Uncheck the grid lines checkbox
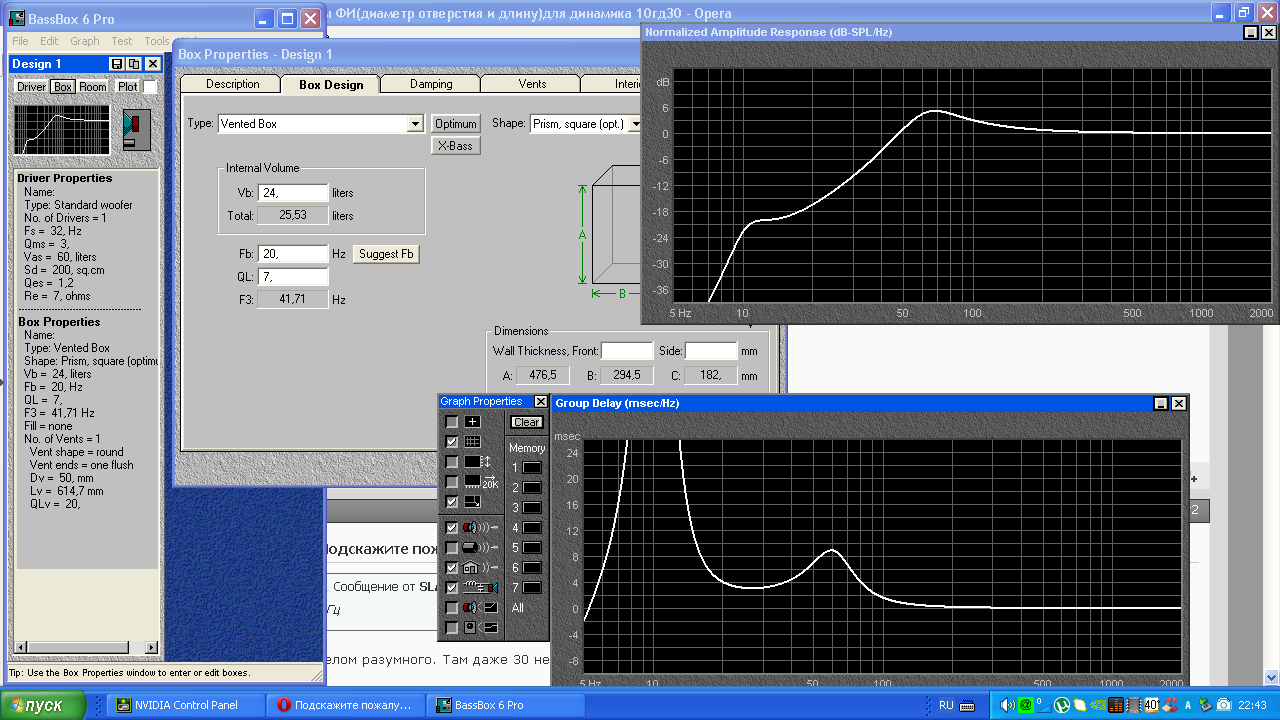This screenshot has height=720, width=1280. coord(452,442)
